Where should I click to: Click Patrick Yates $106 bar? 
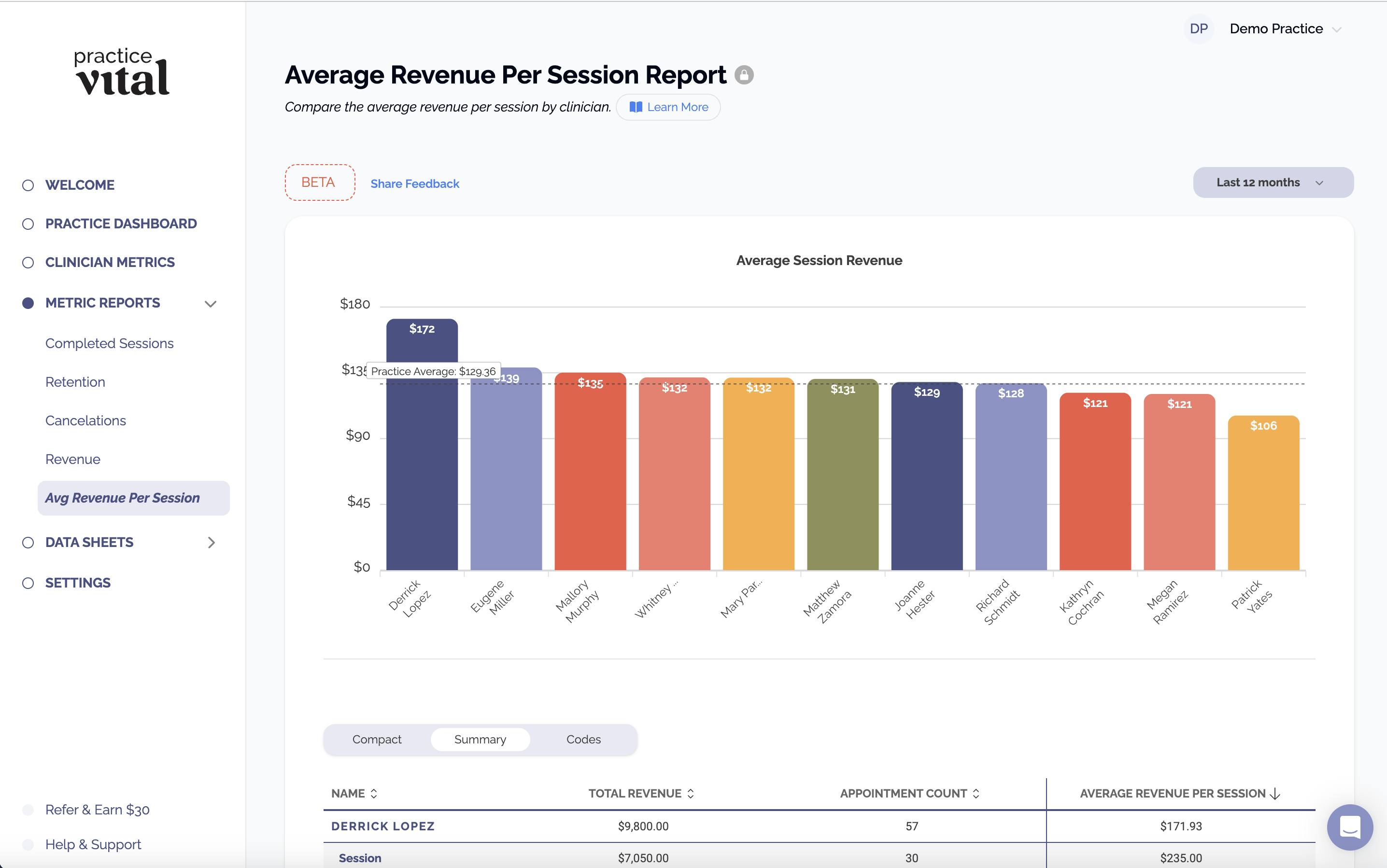coord(1263,493)
